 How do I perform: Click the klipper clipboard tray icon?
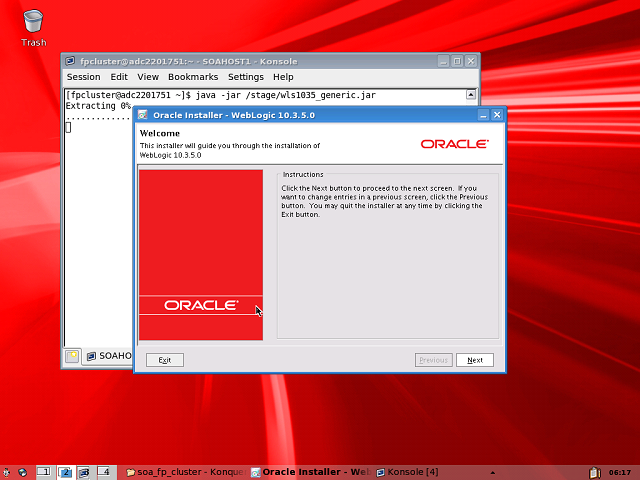(x=595, y=472)
